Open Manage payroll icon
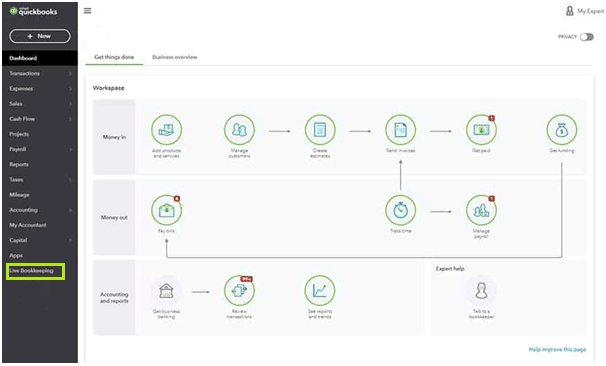The width and height of the screenshot is (606, 366). tap(481, 210)
